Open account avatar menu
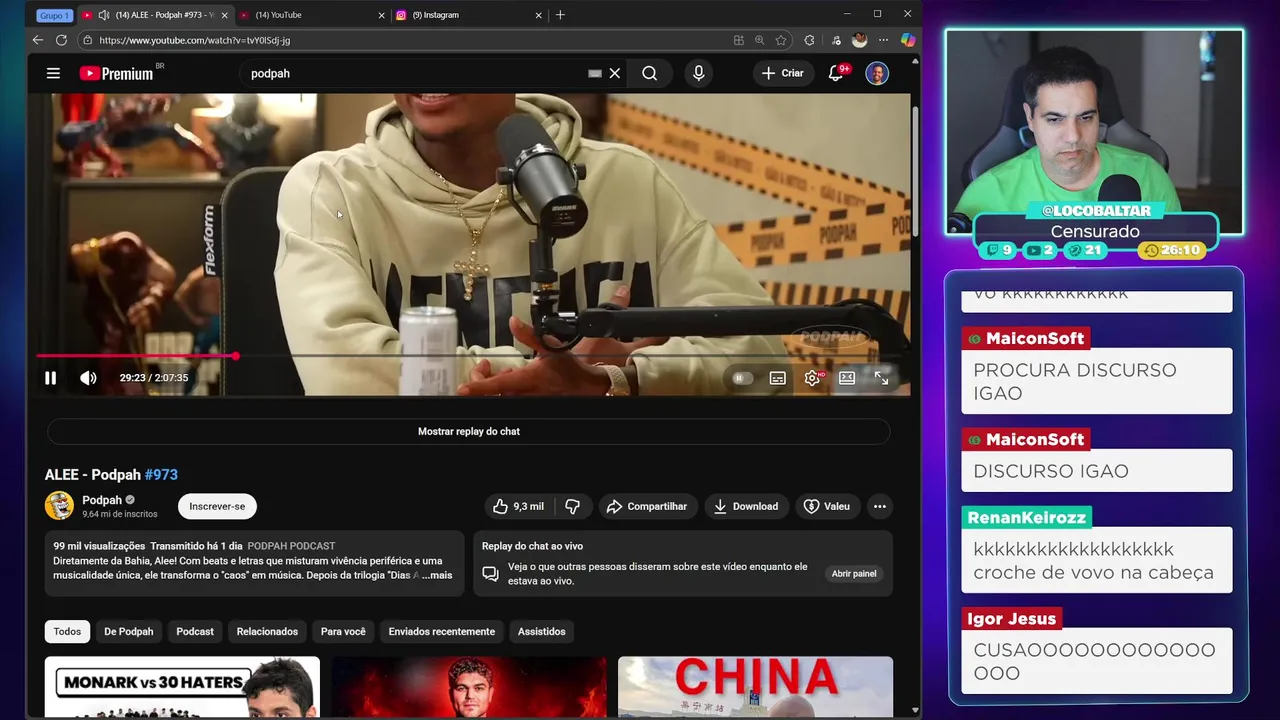The width and height of the screenshot is (1280, 720). 877,73
